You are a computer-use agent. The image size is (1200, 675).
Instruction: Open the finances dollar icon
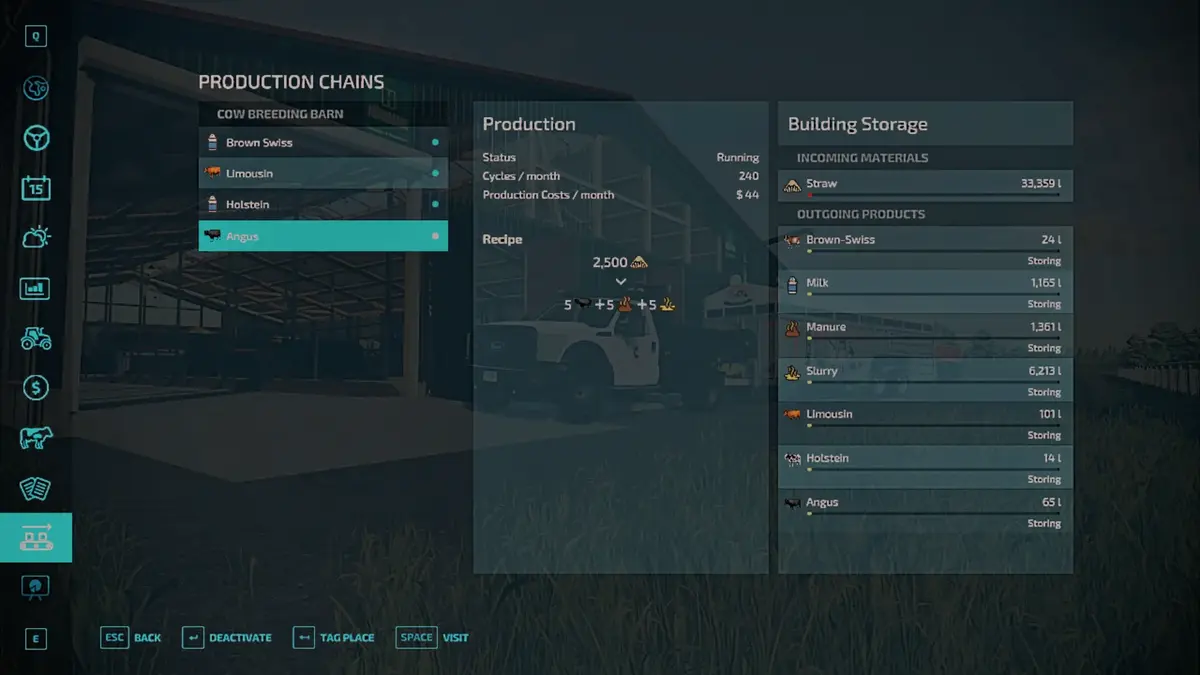click(36, 388)
